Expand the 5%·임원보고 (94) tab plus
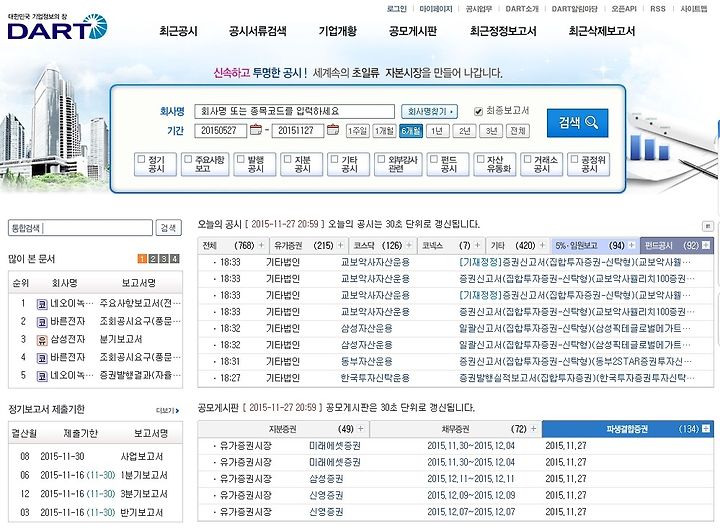This screenshot has width=720, height=531. (x=631, y=245)
